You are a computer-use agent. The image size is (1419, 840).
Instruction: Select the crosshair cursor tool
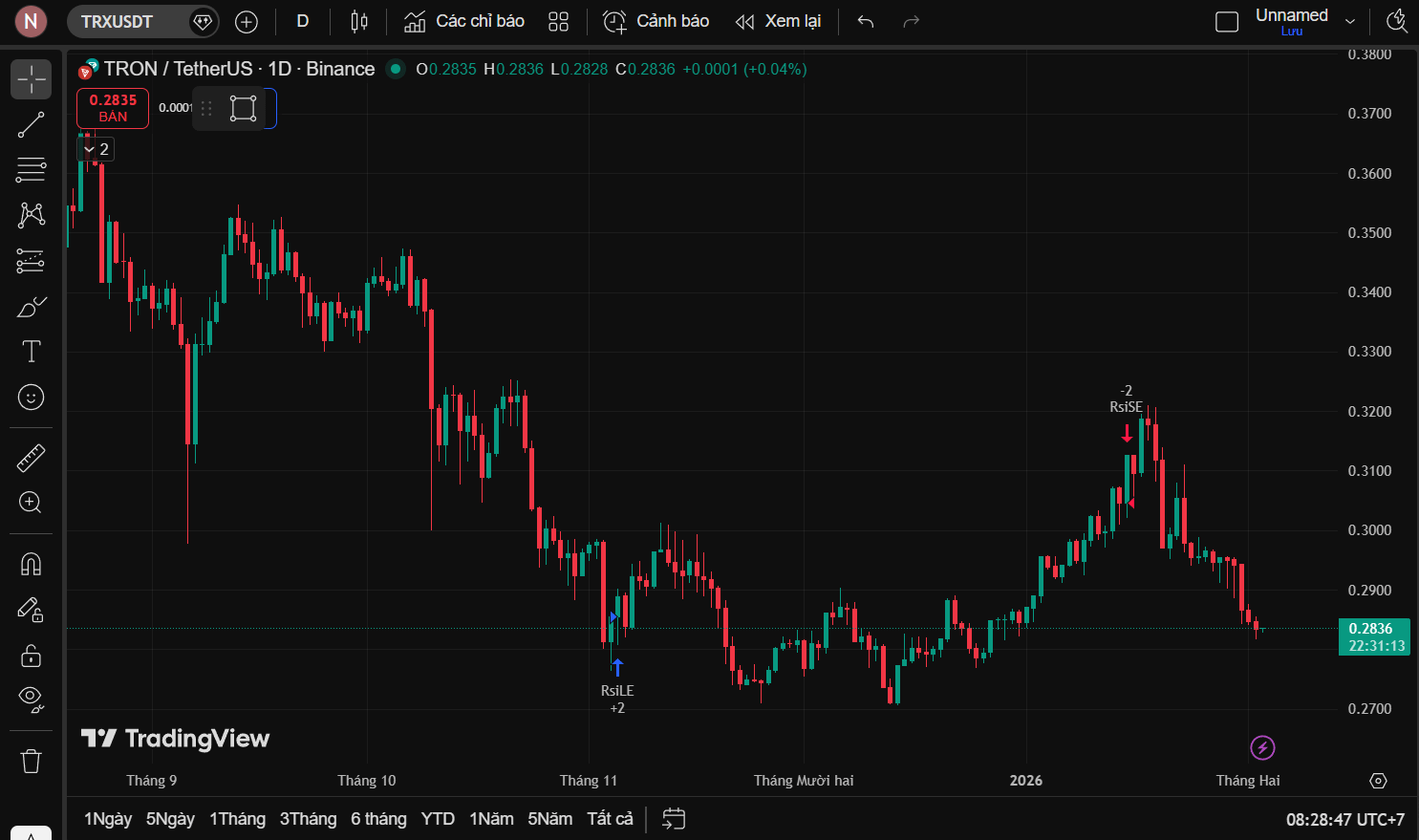click(31, 79)
